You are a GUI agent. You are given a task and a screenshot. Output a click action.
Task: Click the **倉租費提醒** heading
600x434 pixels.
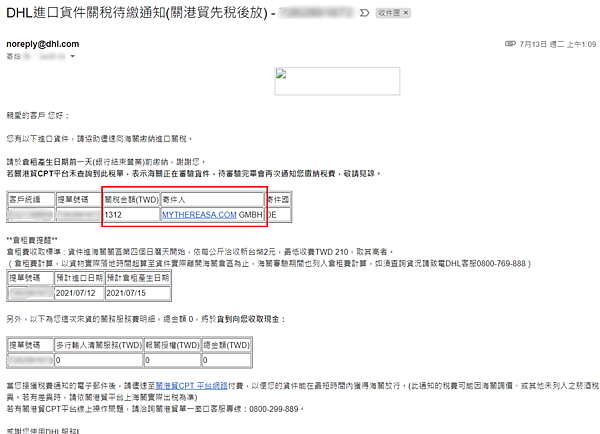(x=32, y=240)
